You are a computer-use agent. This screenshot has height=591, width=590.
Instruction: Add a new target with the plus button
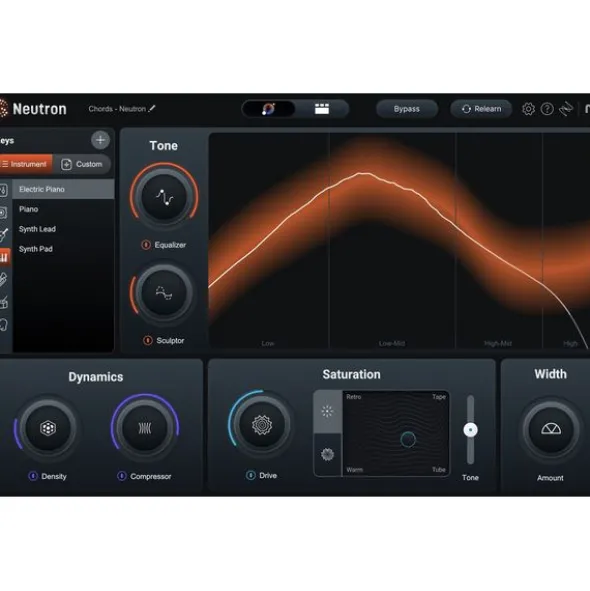(100, 140)
